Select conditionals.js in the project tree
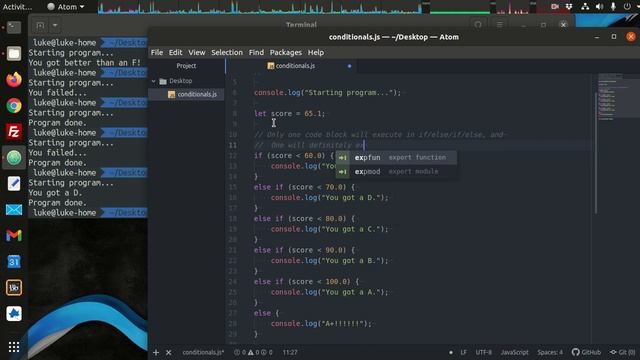 [x=197, y=94]
